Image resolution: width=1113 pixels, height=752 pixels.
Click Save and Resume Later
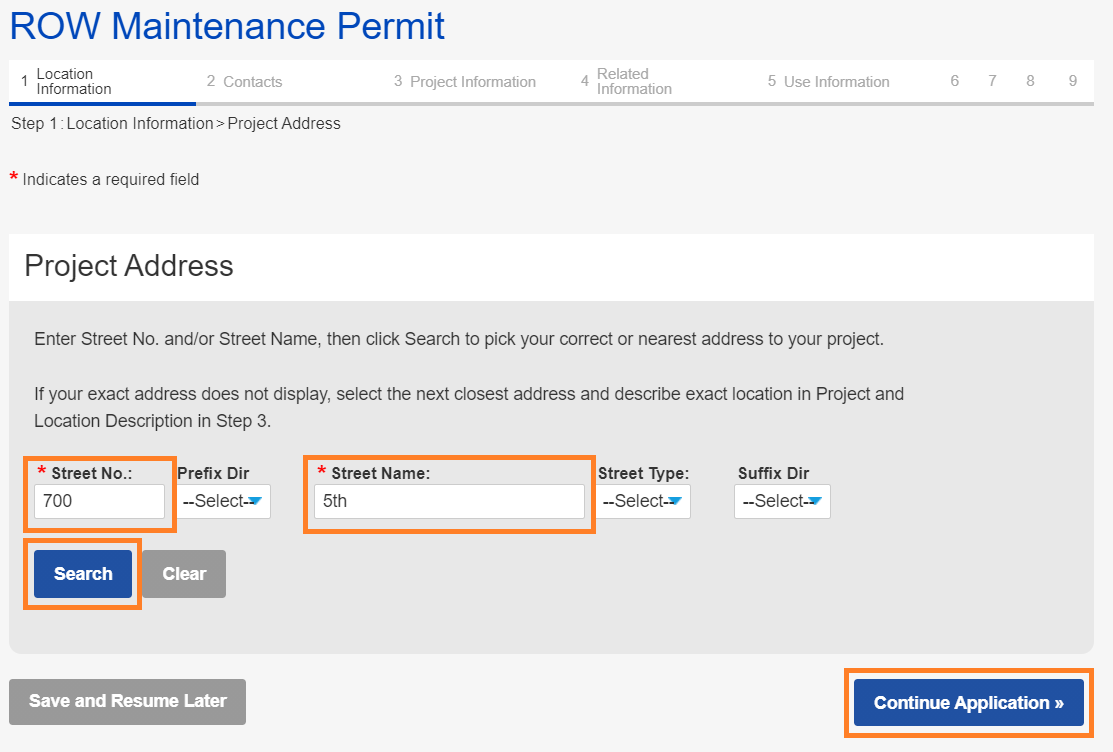(127, 701)
